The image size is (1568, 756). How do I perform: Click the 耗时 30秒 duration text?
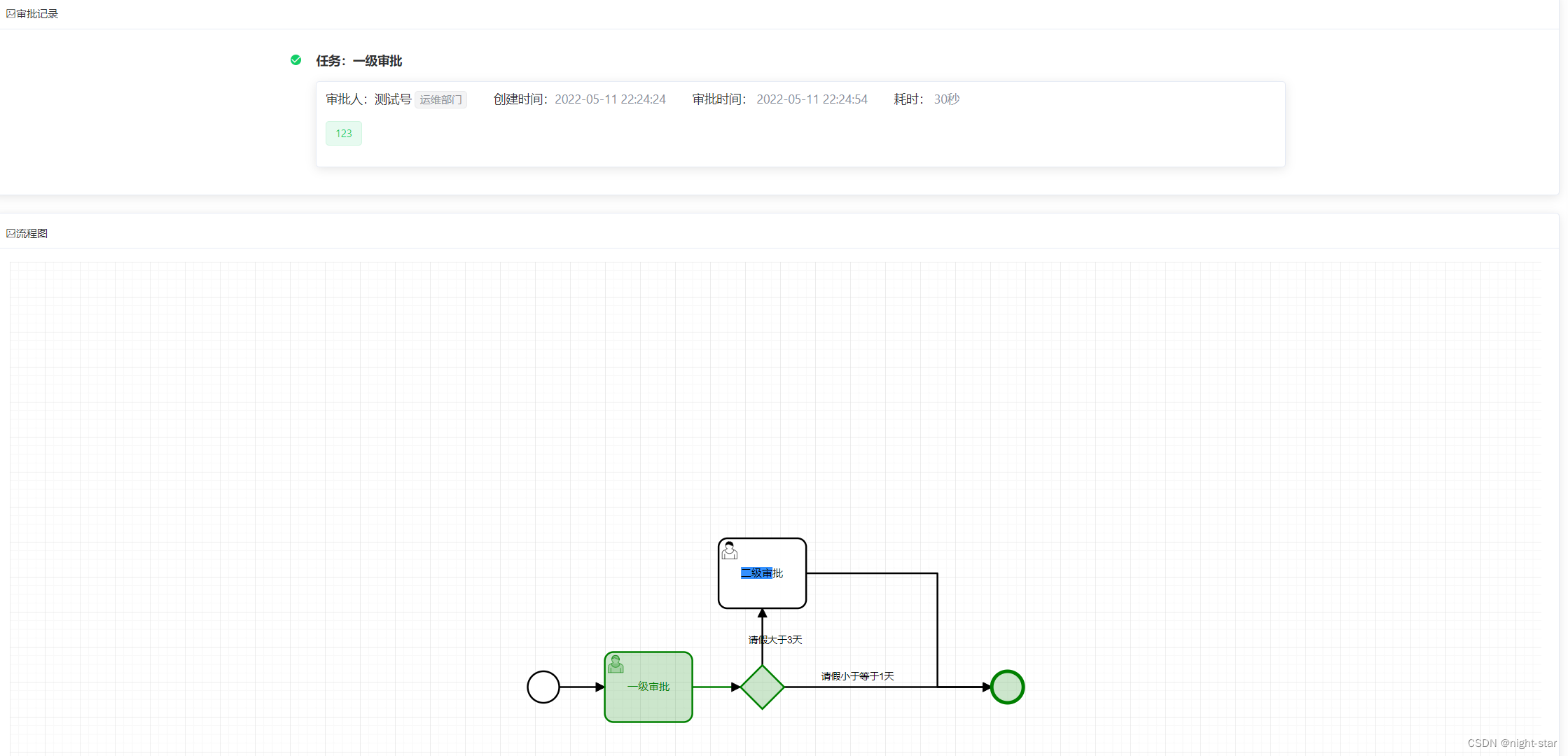(946, 99)
